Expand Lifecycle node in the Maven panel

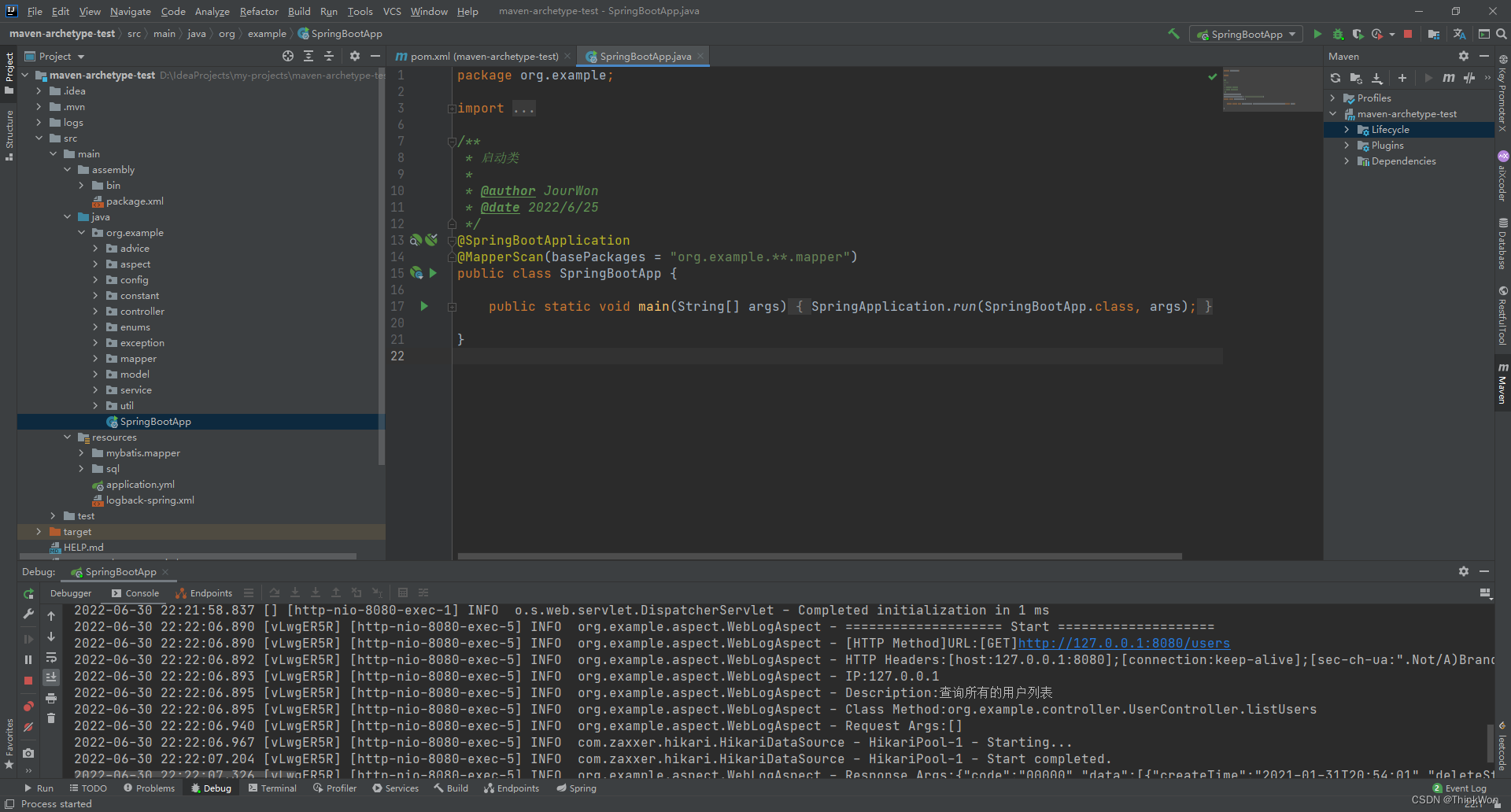pyautogui.click(x=1347, y=130)
